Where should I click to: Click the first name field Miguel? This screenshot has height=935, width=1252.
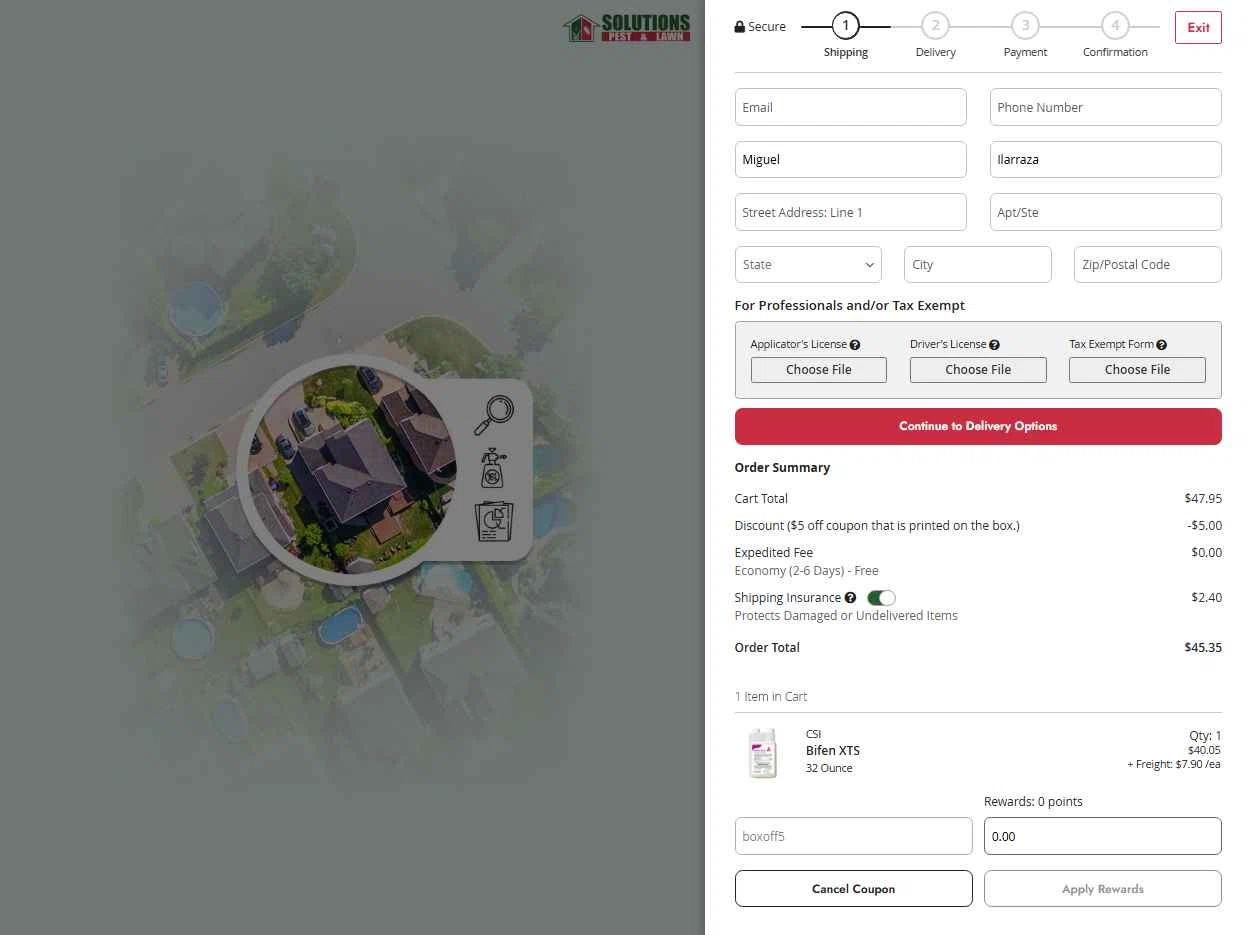tap(851, 160)
